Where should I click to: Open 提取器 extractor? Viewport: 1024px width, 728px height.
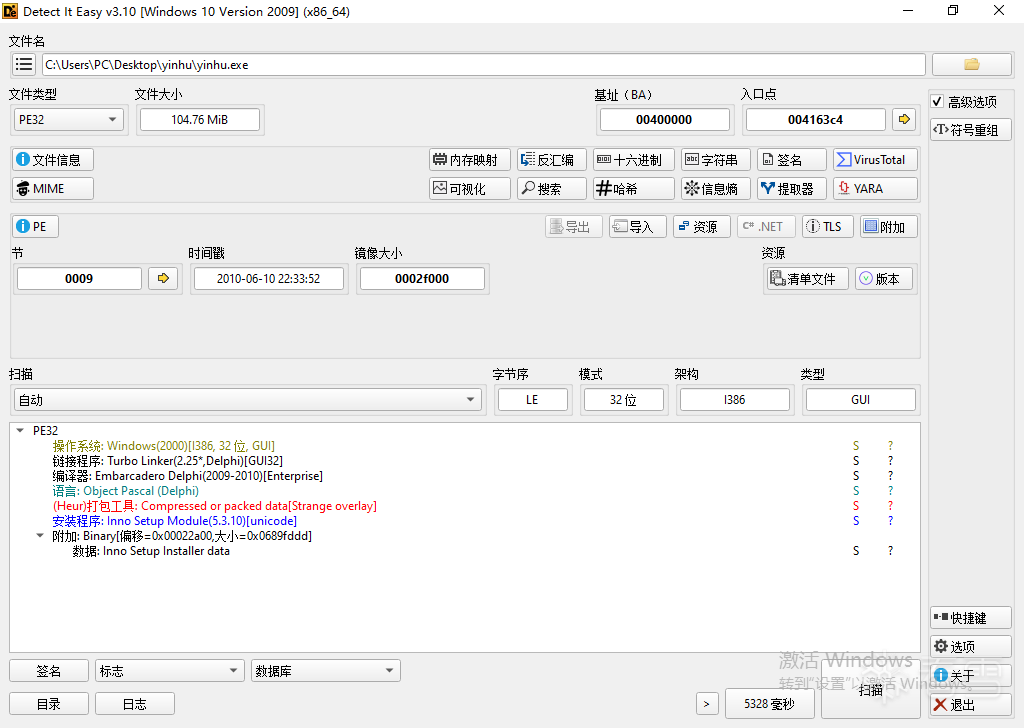792,189
